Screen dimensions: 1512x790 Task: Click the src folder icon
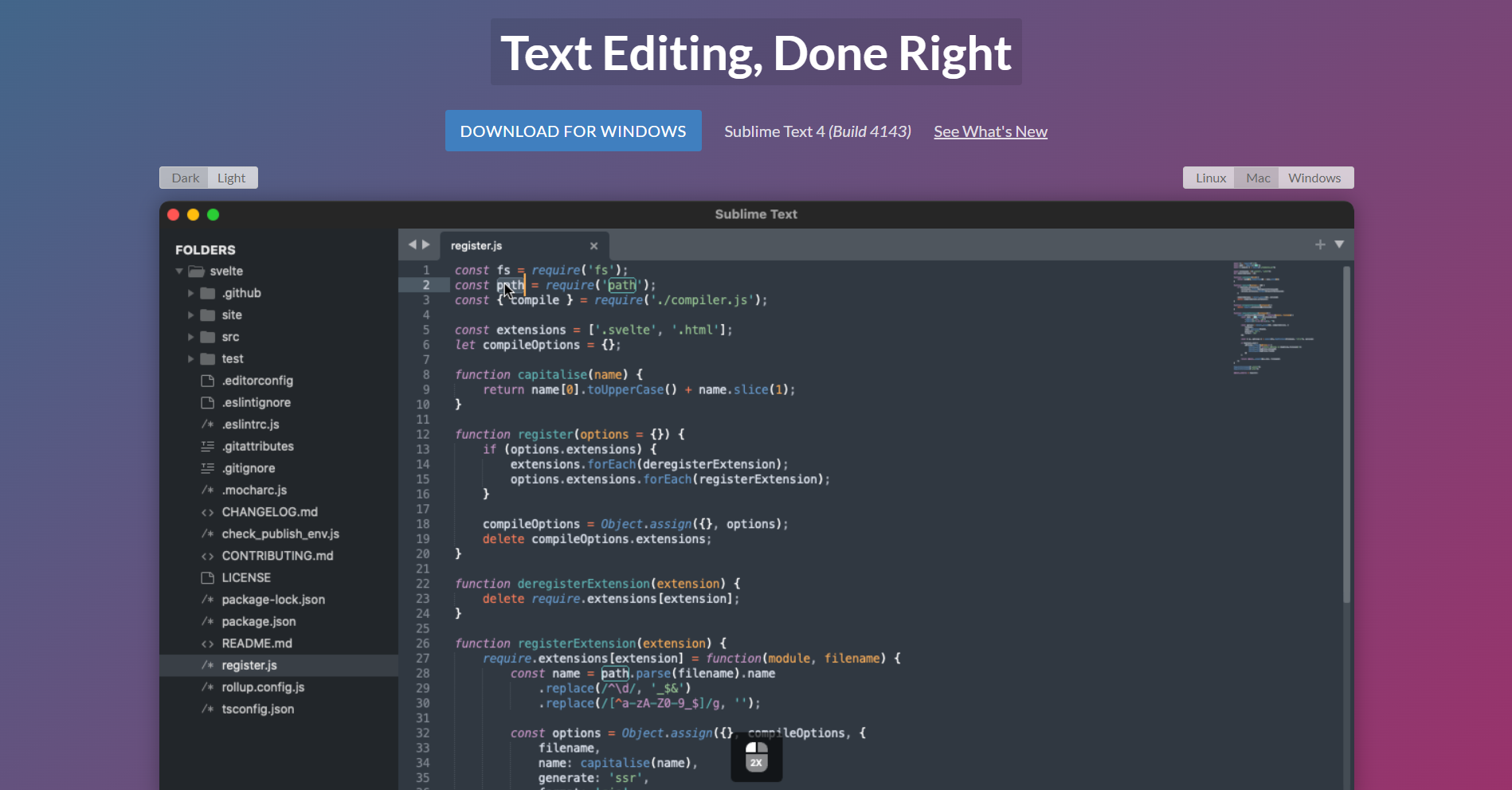(x=208, y=337)
